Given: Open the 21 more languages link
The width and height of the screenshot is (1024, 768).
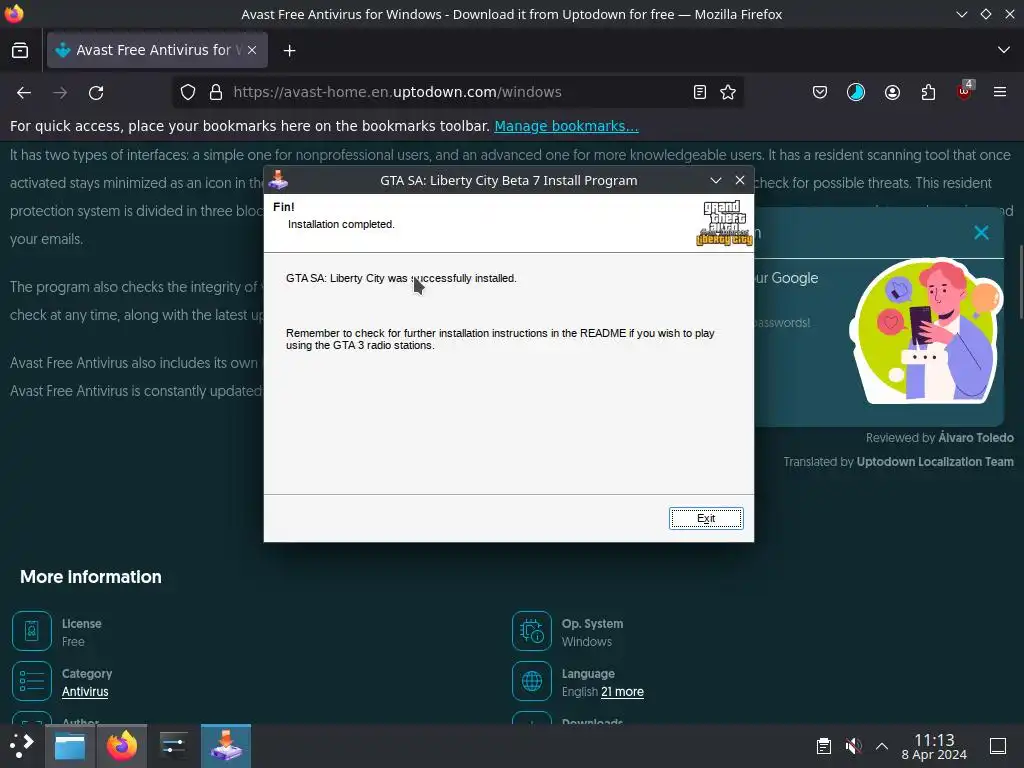Looking at the screenshot, I should (622, 692).
